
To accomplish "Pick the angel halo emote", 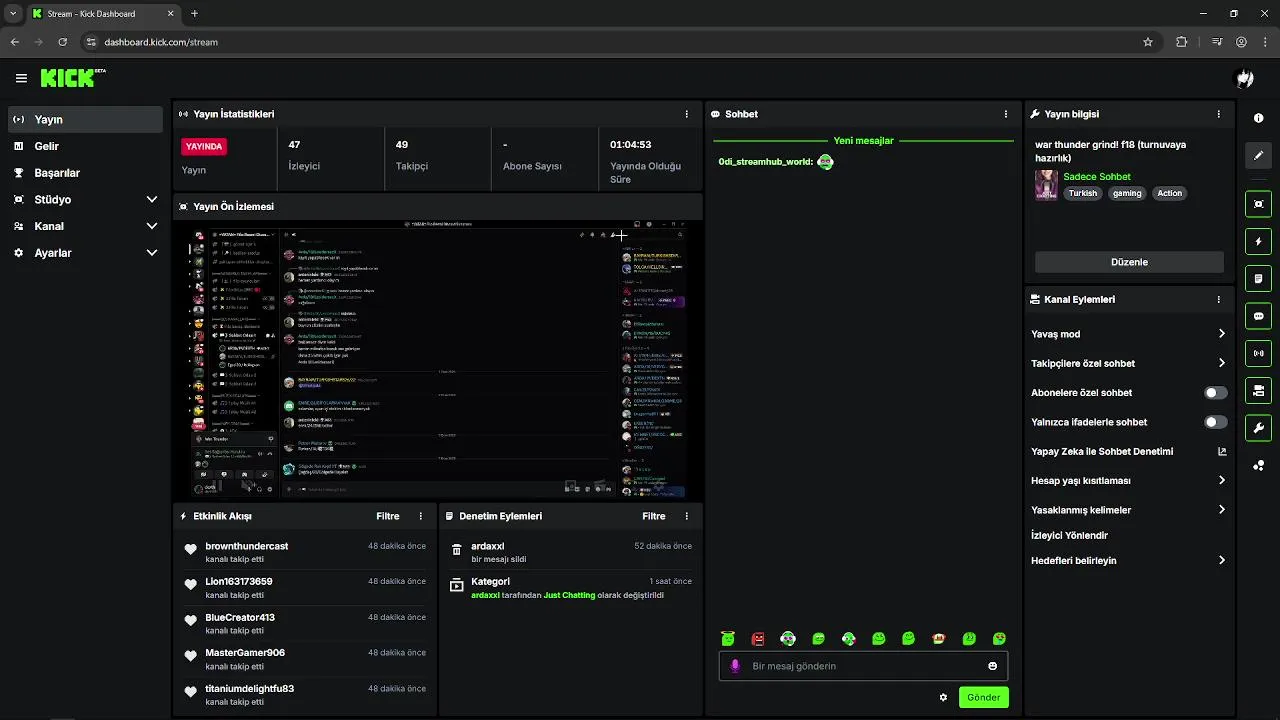I will click(x=728, y=638).
